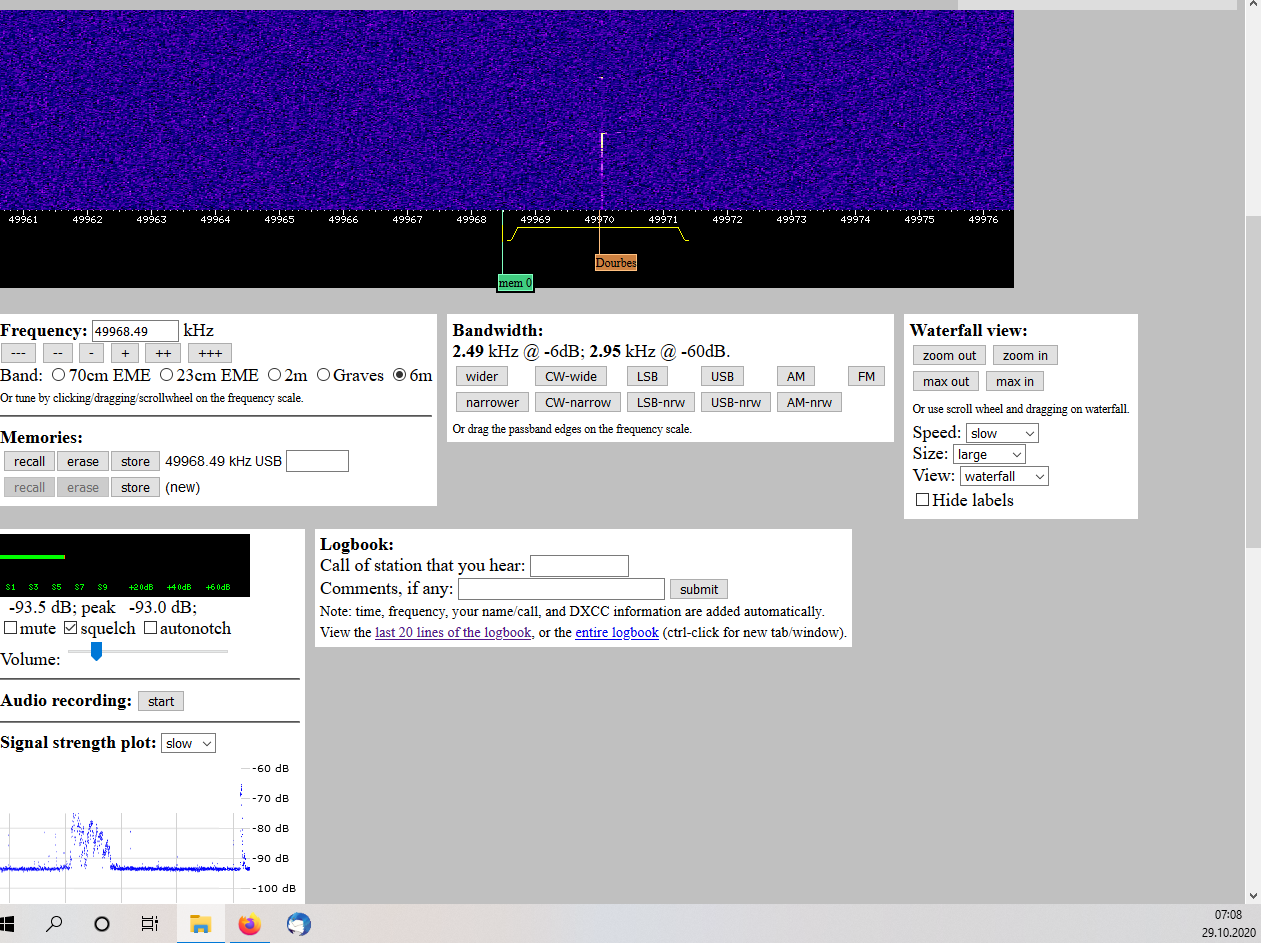Click the memory label text field
Image resolution: width=1261 pixels, height=943 pixels.
point(317,461)
